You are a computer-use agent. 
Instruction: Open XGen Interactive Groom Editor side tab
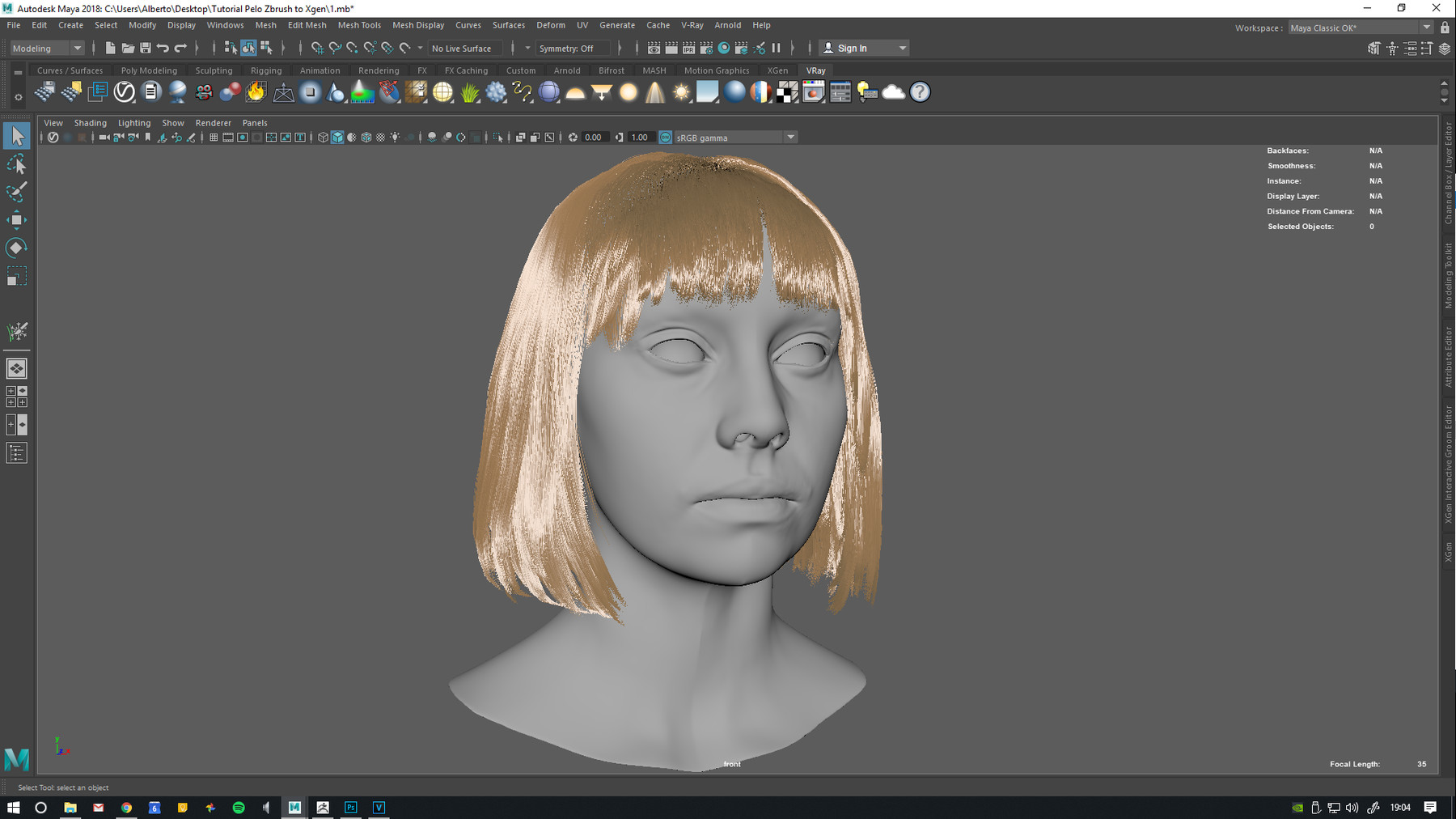point(1448,465)
